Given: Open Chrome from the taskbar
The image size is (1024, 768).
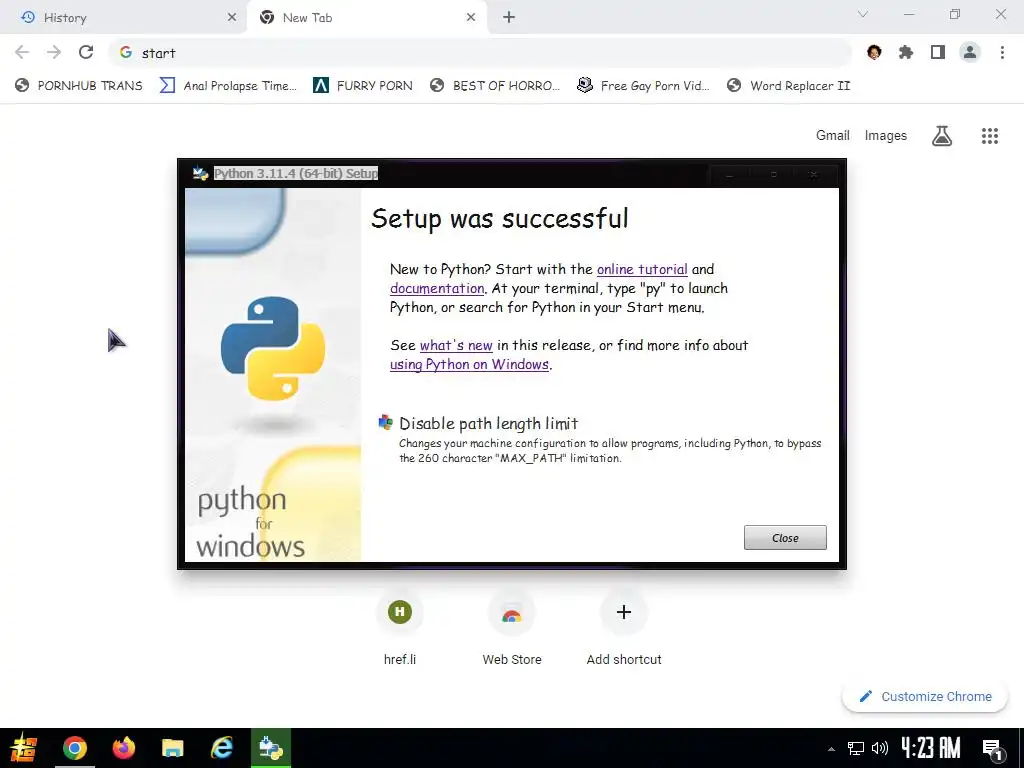Looking at the screenshot, I should pos(74,748).
